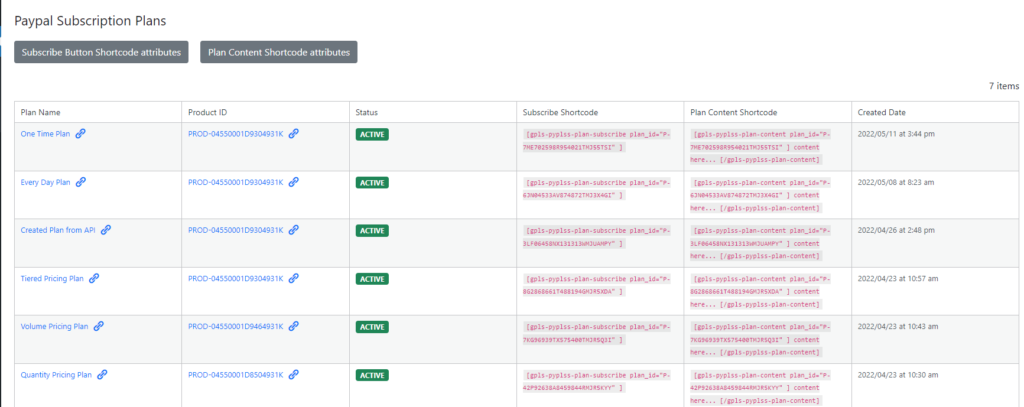Click date 2022/05/11 at 3:44 pm
This screenshot has height=407, width=1024.
(x=896, y=134)
